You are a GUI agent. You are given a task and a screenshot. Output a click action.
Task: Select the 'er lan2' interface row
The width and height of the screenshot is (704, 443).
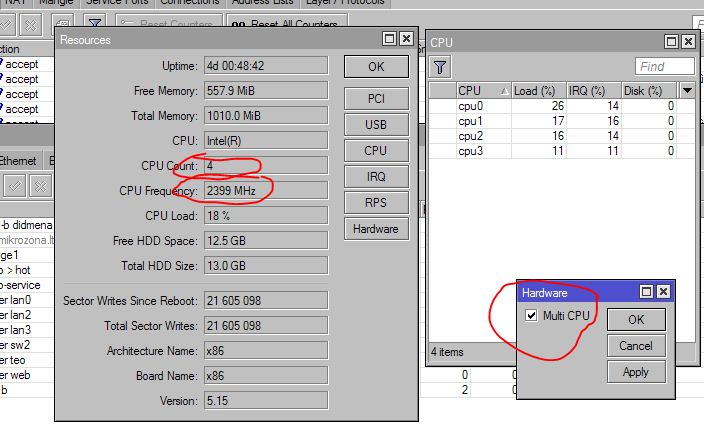27,315
